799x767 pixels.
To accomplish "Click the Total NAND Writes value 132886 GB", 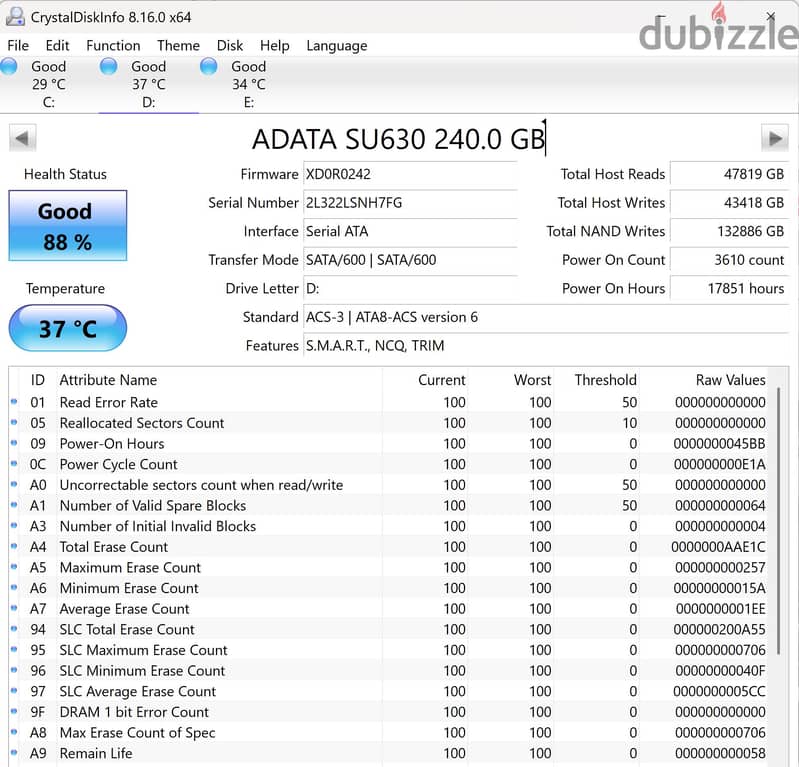I will pos(729,231).
